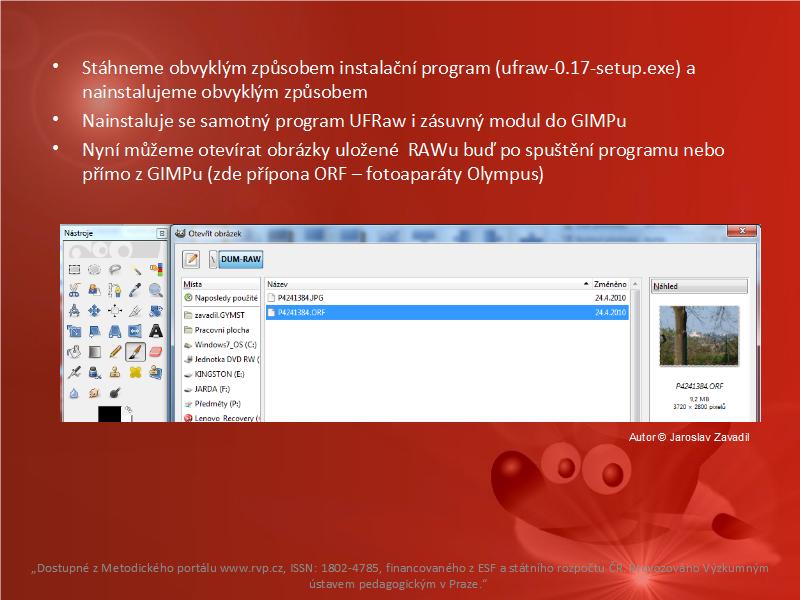The height and width of the screenshot is (600, 800).
Task: Select the file P4241384.ORF in list
Action: (447, 312)
